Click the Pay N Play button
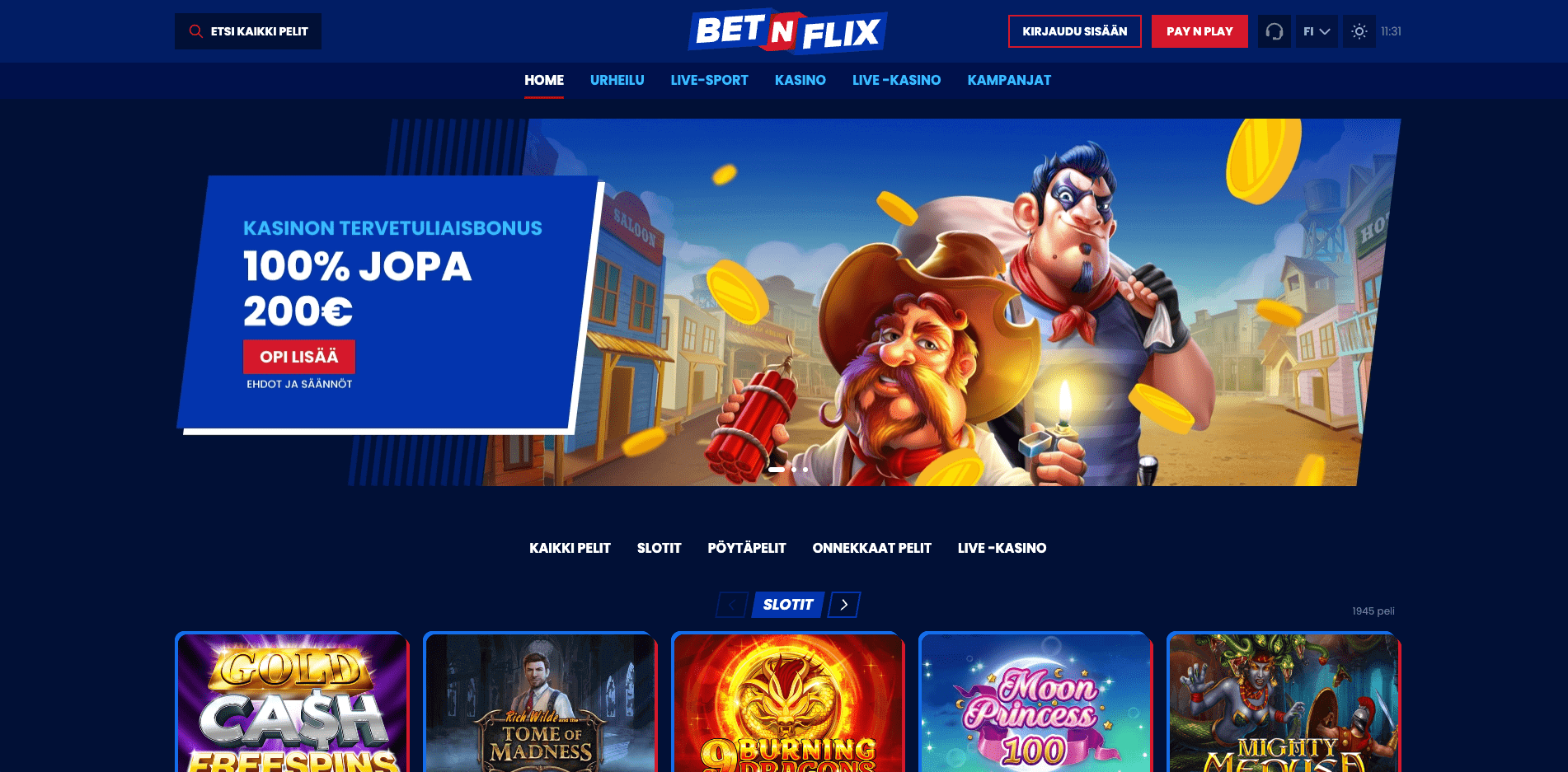Viewport: 1568px width, 772px height. click(1199, 31)
